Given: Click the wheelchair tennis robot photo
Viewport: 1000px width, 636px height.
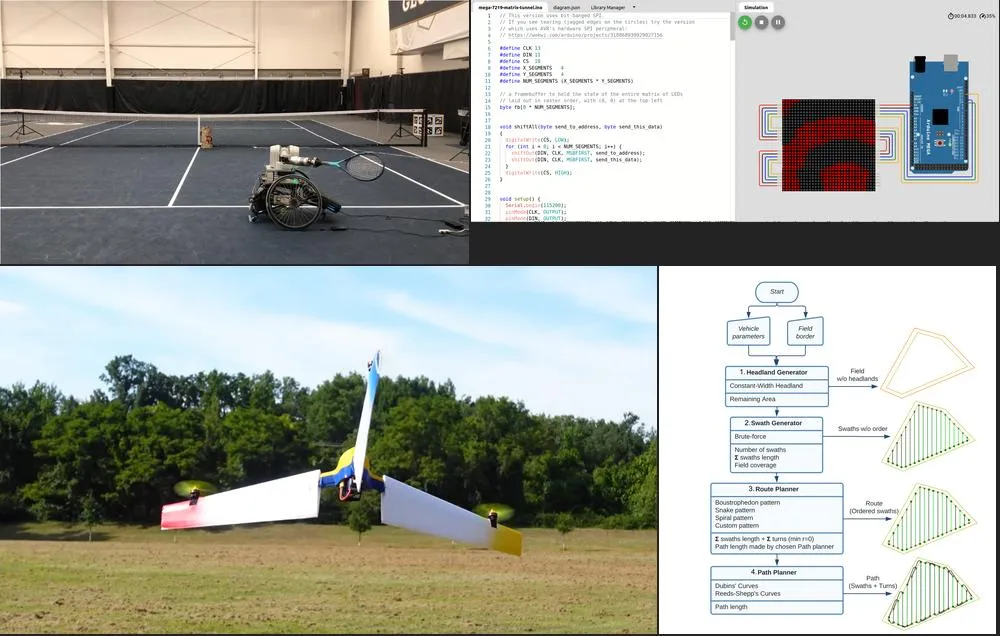Looking at the screenshot, I should 234,131.
